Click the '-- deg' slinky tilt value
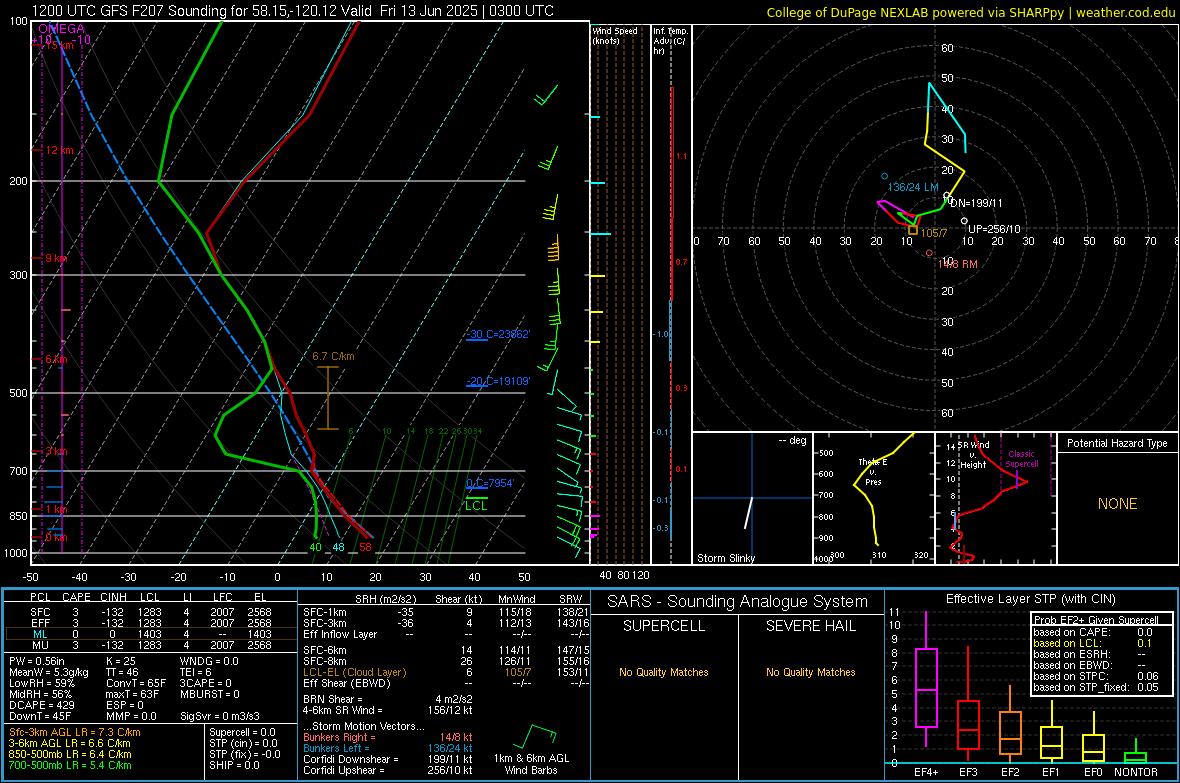Image resolution: width=1180 pixels, height=783 pixels. point(792,440)
